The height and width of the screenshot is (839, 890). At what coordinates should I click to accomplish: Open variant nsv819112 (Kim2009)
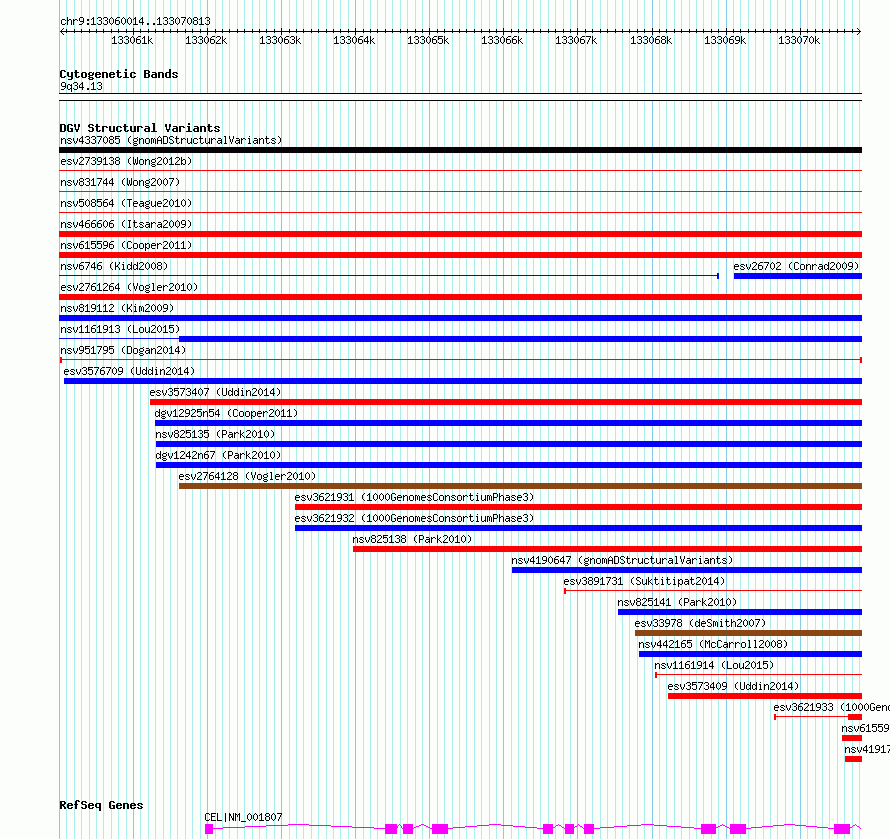[117, 308]
